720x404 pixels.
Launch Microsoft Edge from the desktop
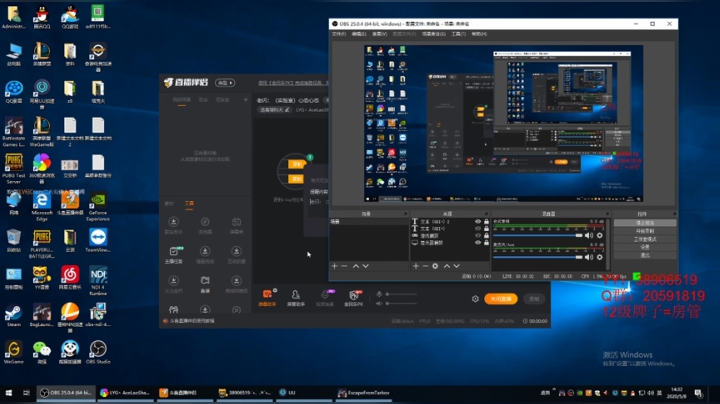click(42, 207)
